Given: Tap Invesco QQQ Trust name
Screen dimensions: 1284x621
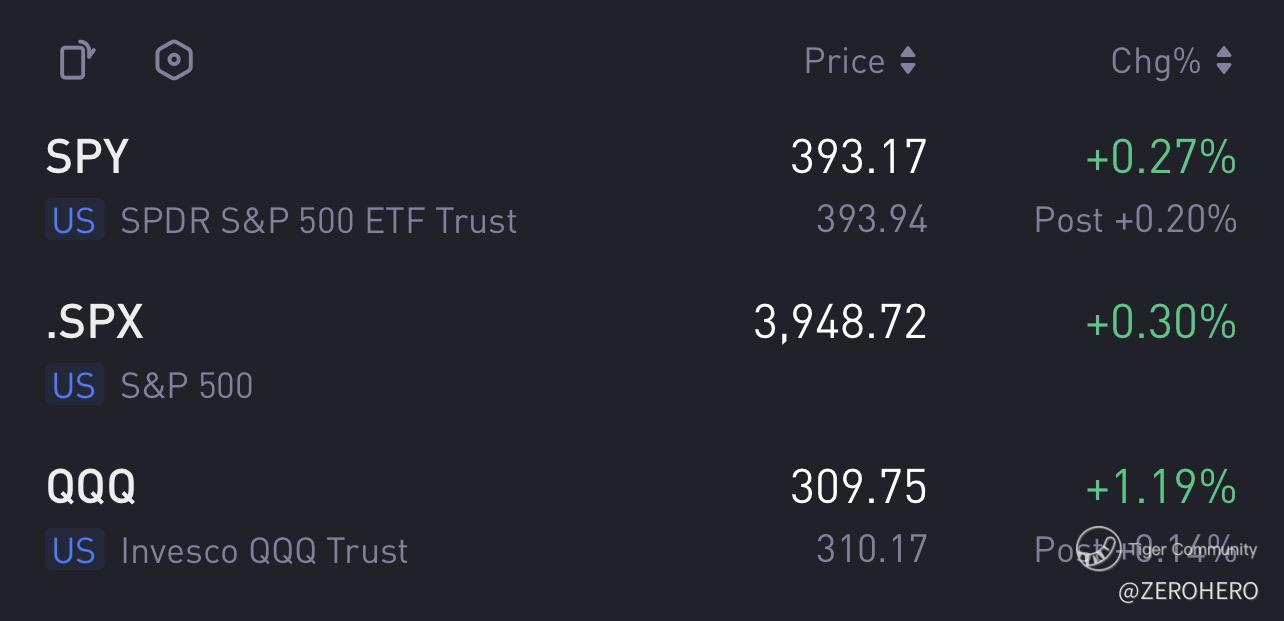Looking at the screenshot, I should (264, 551).
